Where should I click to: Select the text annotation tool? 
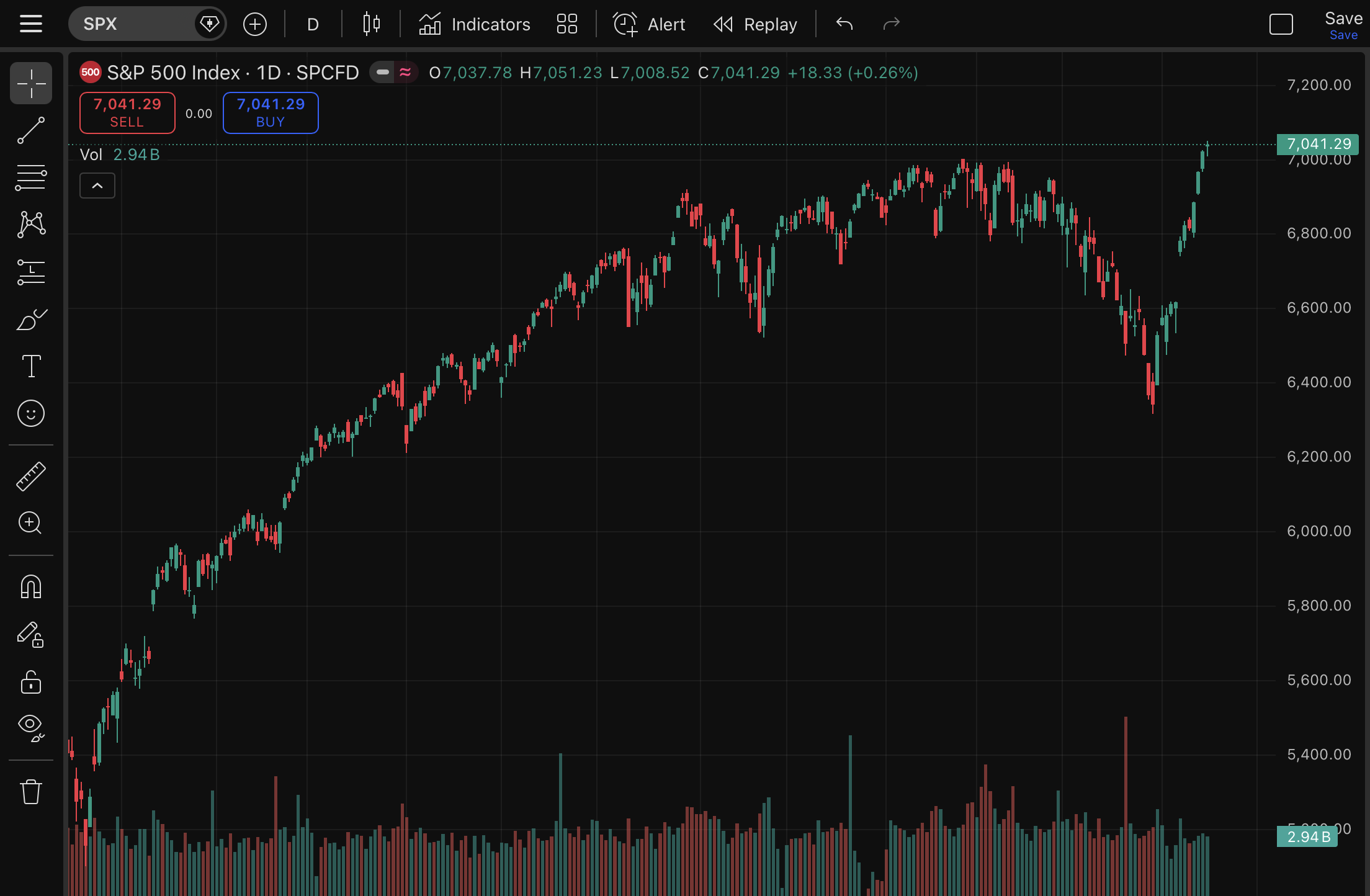31,366
